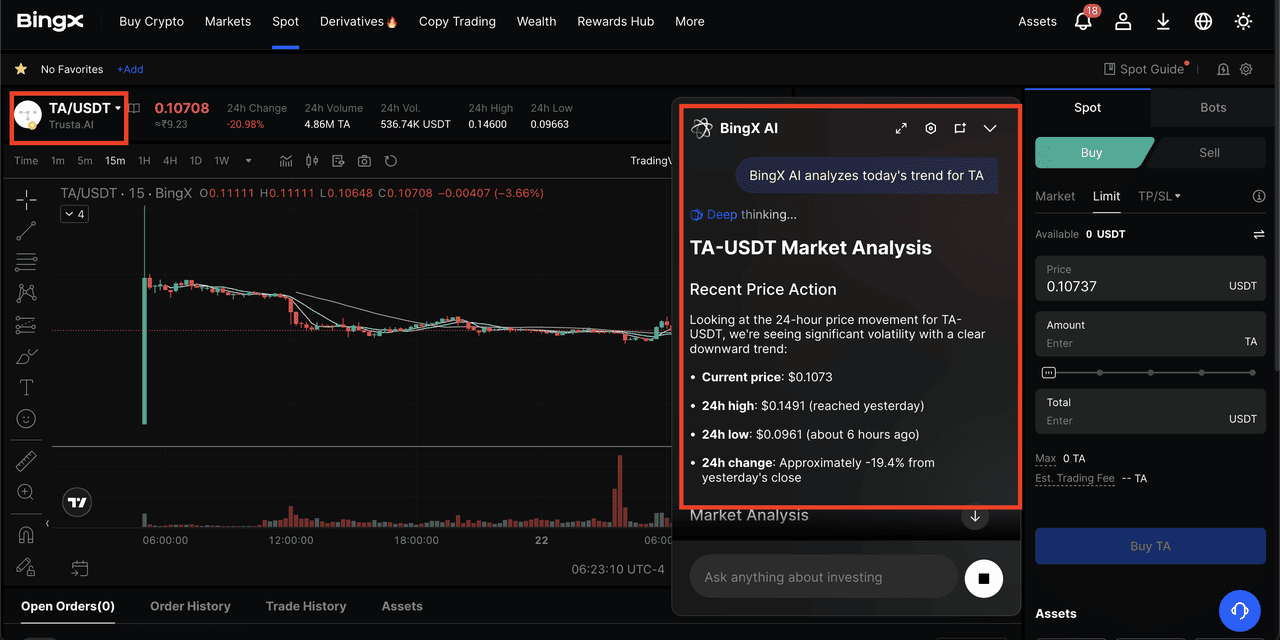Click the Ask anything about investing box
Viewport: 1280px width, 640px height.
tap(823, 577)
